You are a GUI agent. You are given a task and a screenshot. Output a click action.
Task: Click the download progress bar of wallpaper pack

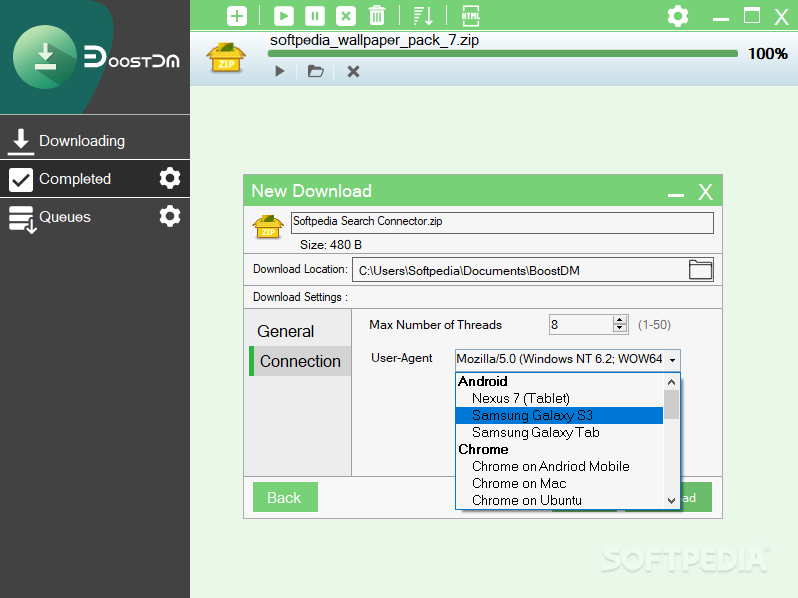pyautogui.click(x=503, y=53)
